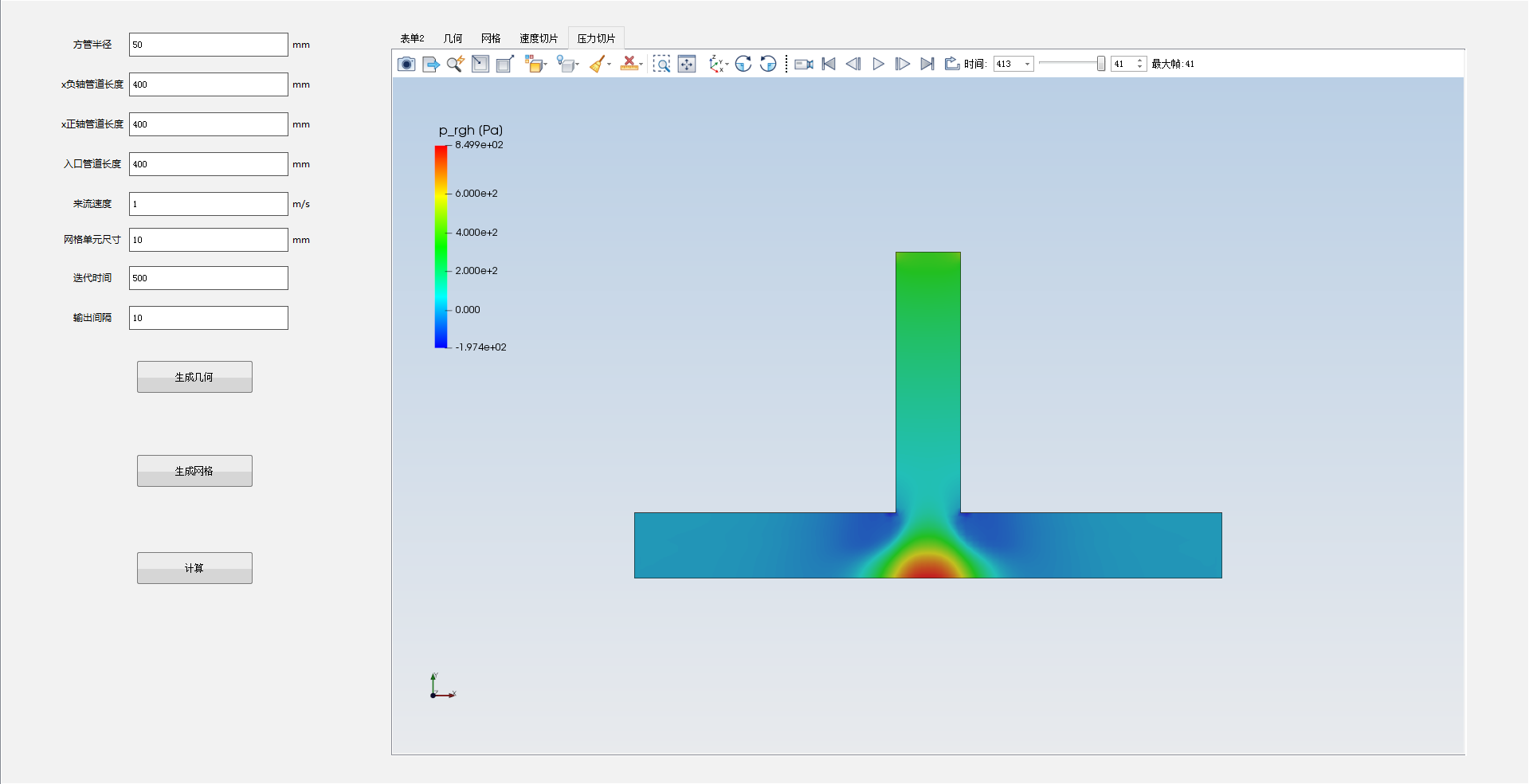Click the red high-pressure zone in the tee
This screenshot has height=784, width=1529.
click(x=927, y=567)
